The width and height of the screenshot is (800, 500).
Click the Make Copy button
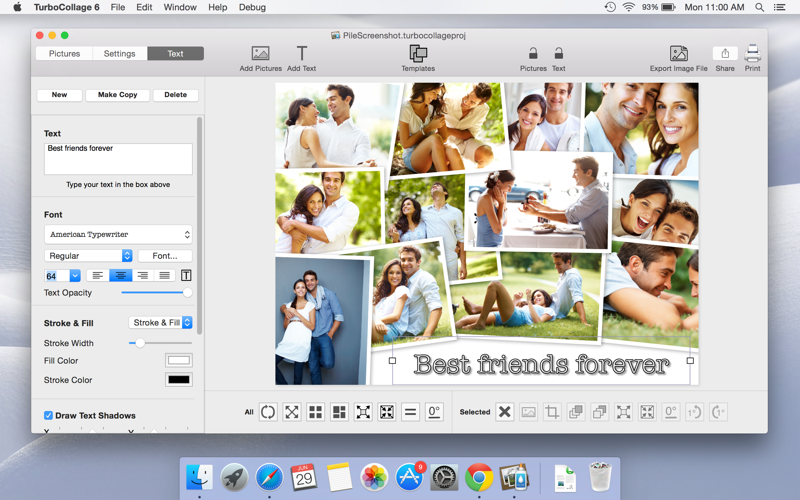pos(117,95)
